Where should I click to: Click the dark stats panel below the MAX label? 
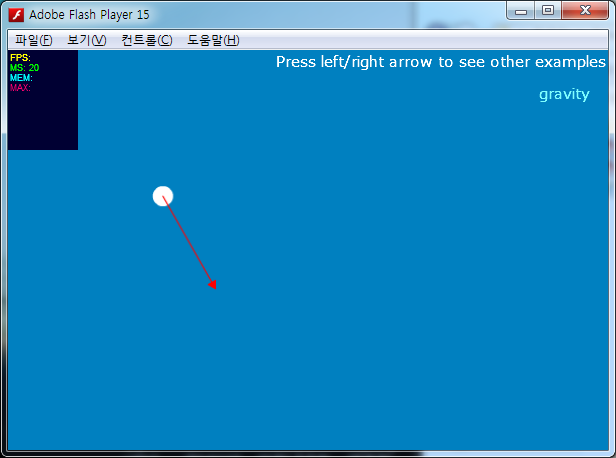click(x=42, y=122)
